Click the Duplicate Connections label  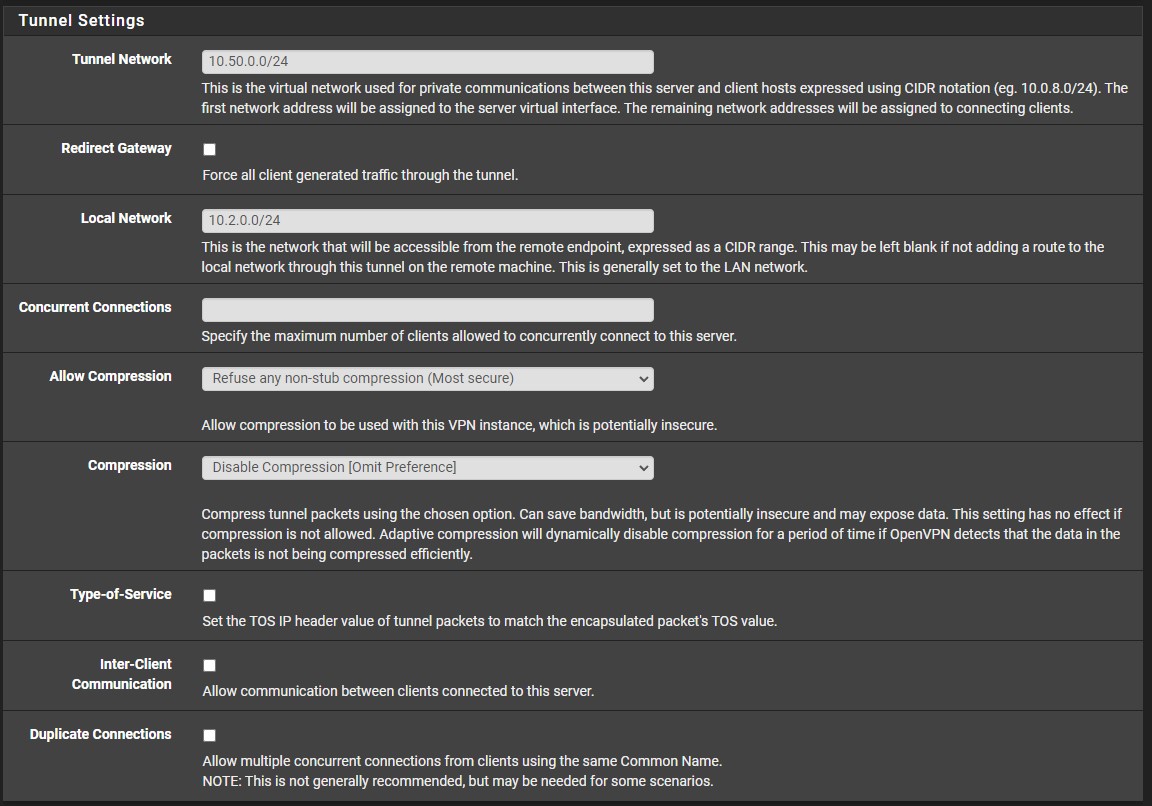pos(100,735)
